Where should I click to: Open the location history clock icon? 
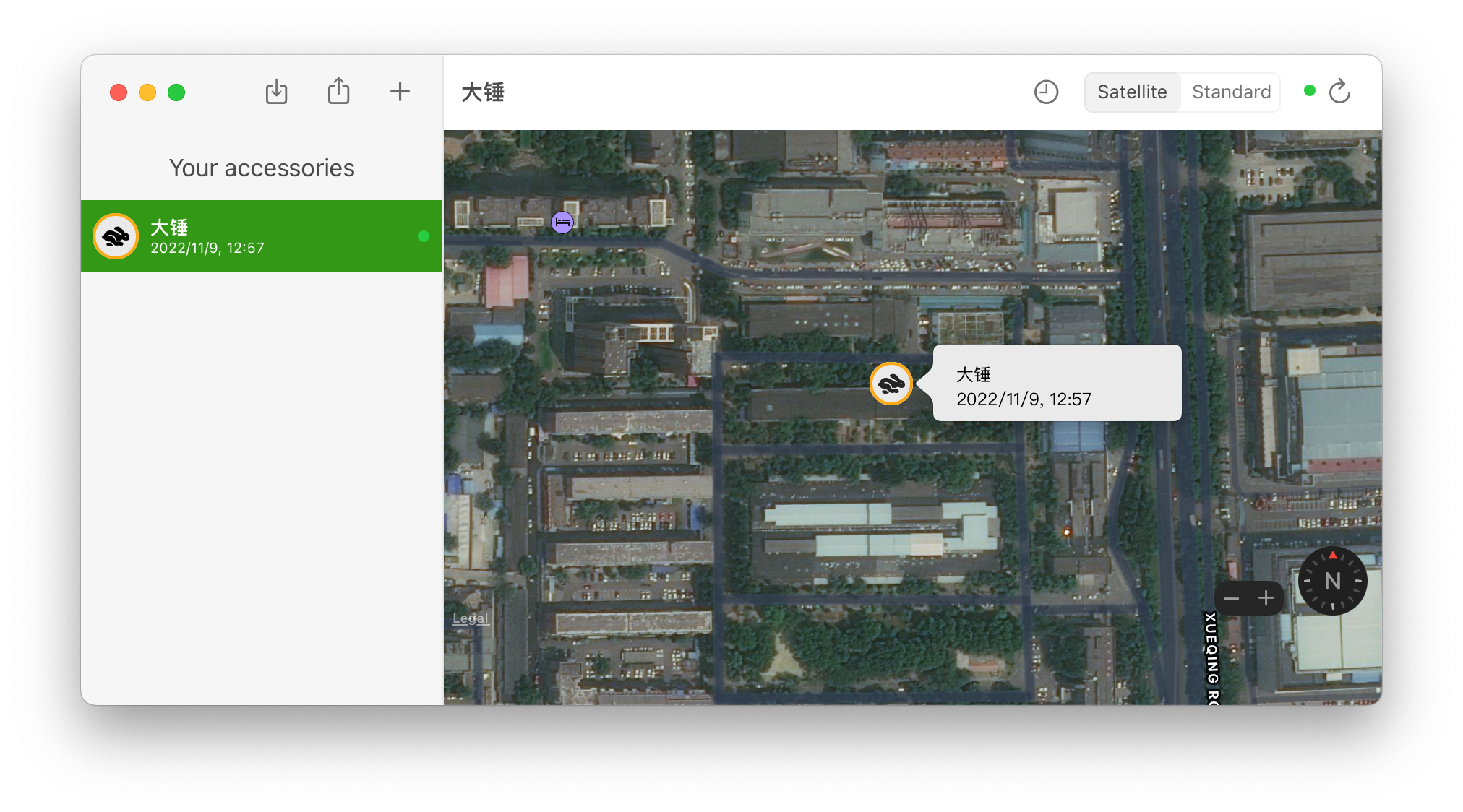(x=1046, y=92)
